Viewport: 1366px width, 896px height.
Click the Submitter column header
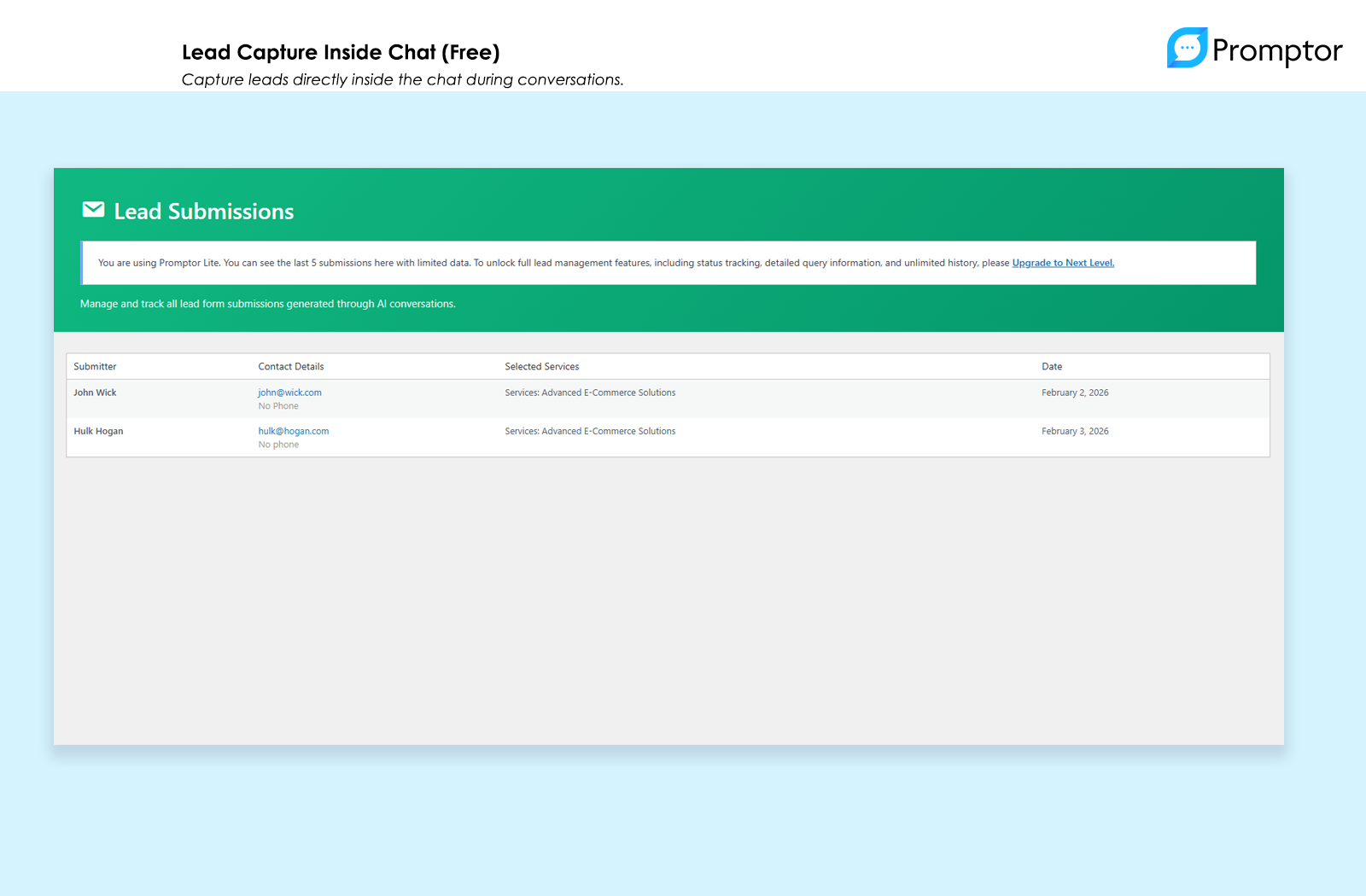[95, 367]
